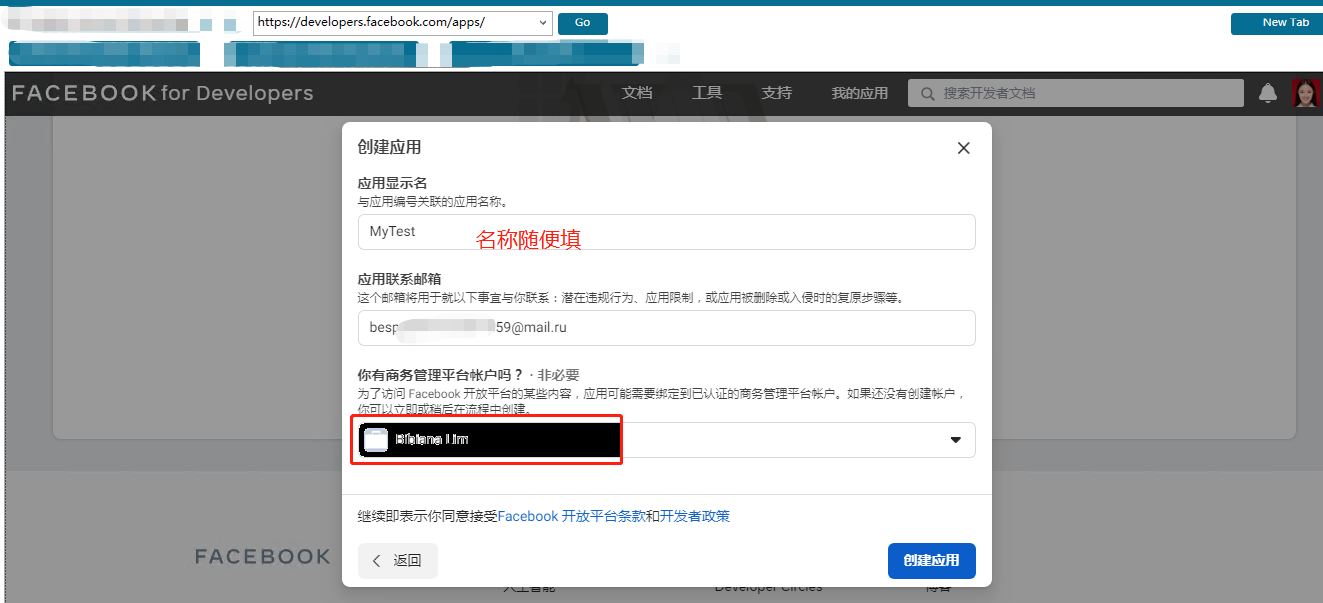
Task: Open the business manager account dropdown arrow
Action: point(955,440)
